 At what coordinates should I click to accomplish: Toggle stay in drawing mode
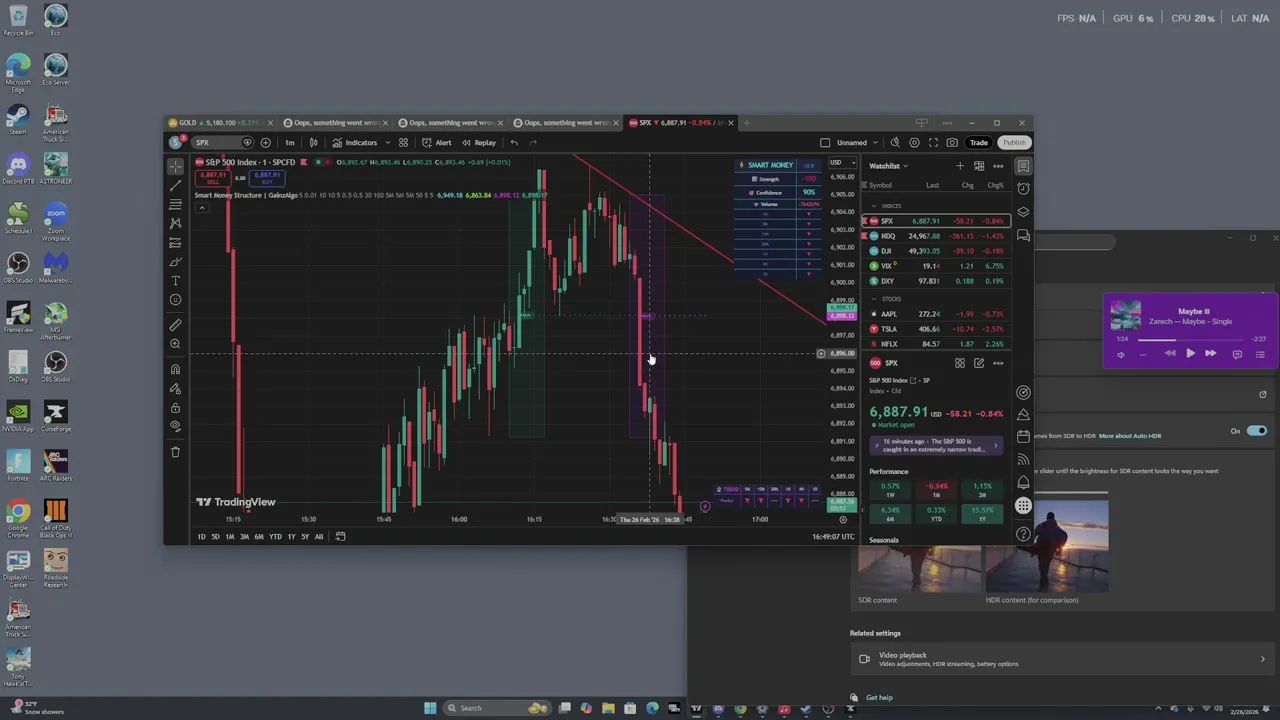(176, 388)
